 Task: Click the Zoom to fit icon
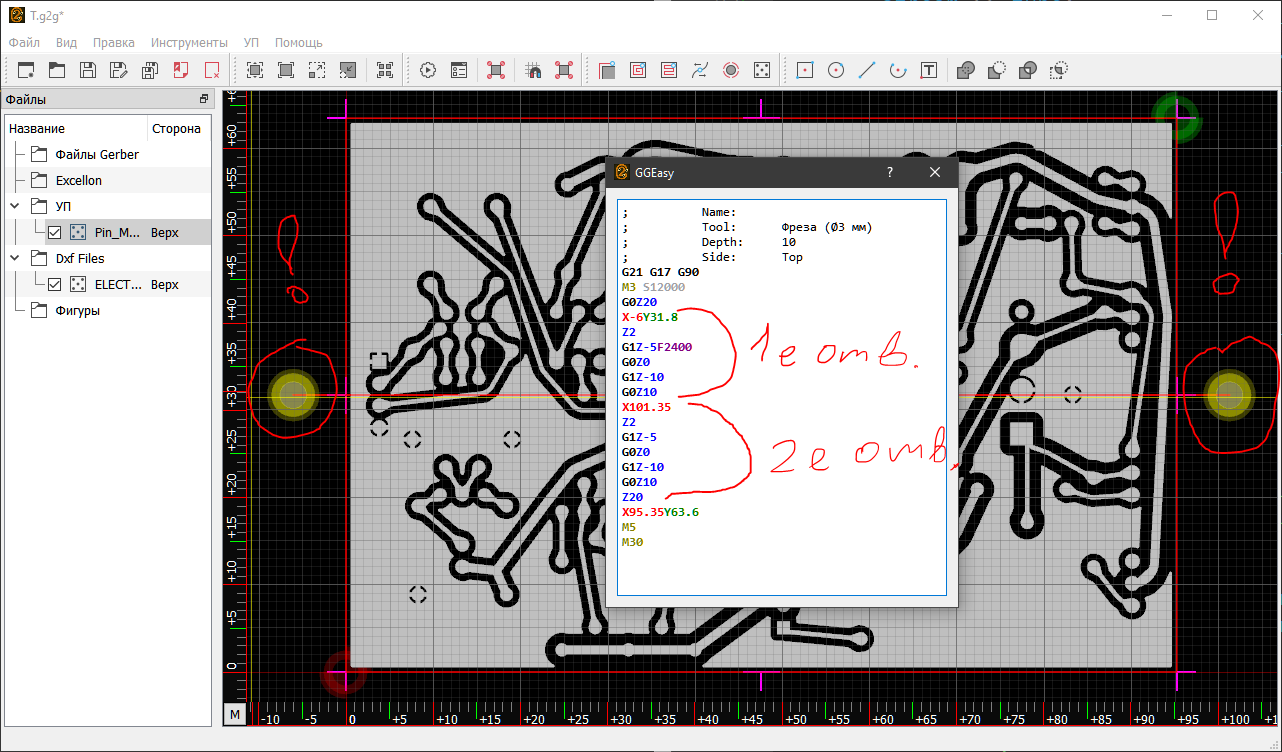[255, 70]
